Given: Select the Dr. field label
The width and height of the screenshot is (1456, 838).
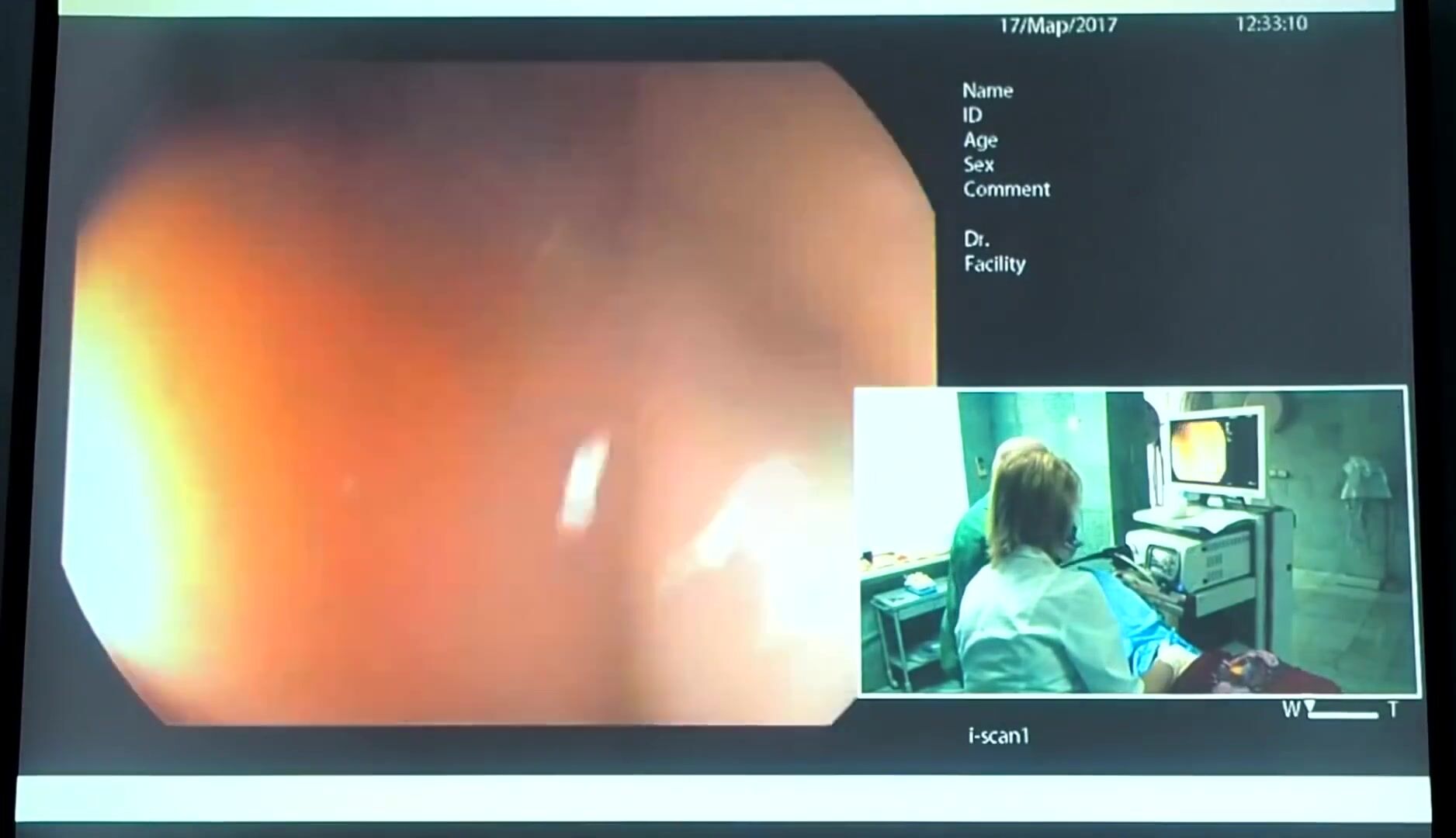Looking at the screenshot, I should tap(976, 239).
